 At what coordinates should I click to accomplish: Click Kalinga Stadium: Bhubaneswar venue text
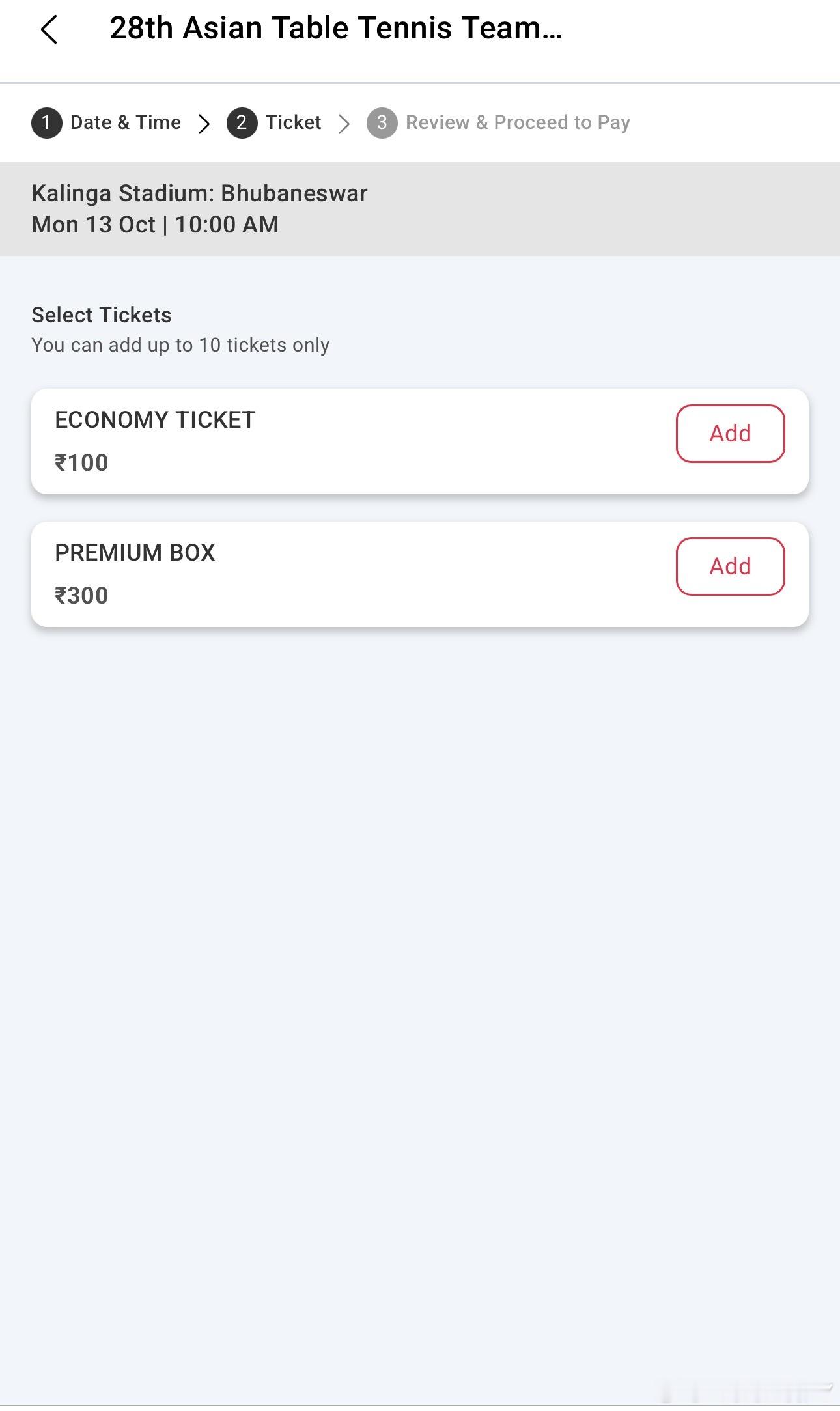click(x=199, y=193)
